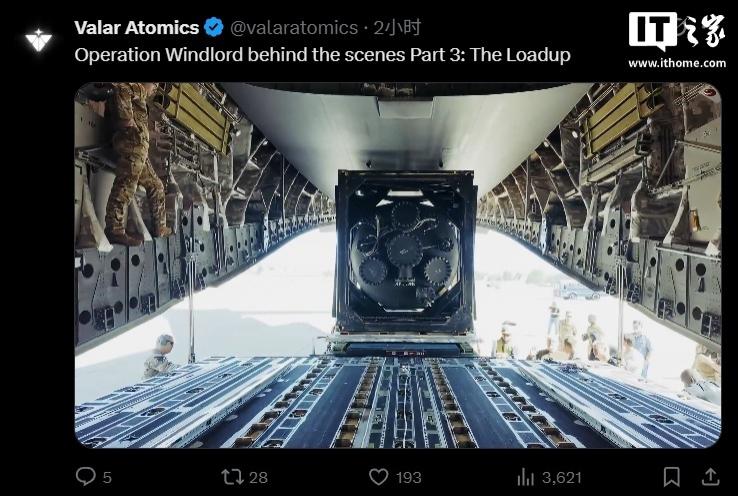
Task: Click the repost count 28
Action: pyautogui.click(x=258, y=477)
